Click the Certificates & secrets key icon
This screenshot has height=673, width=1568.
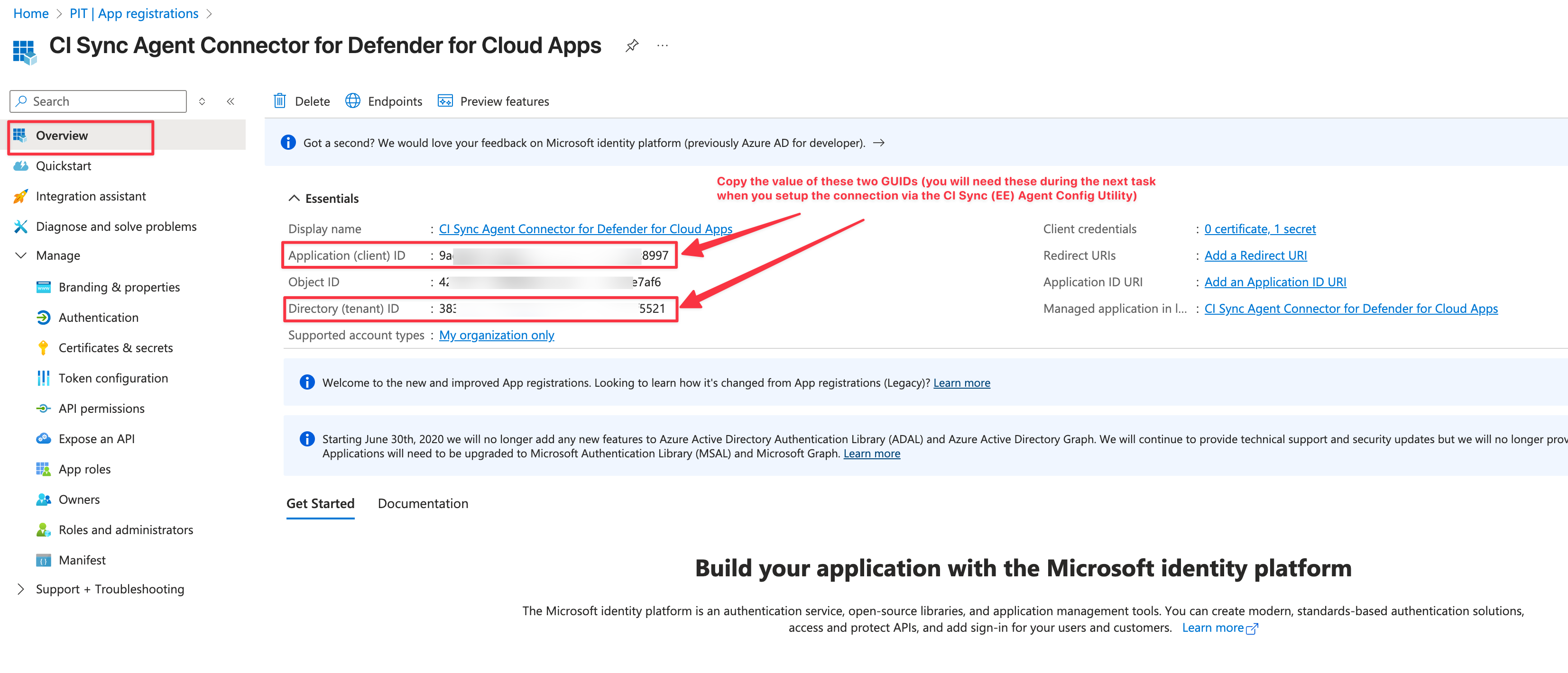pyautogui.click(x=43, y=347)
